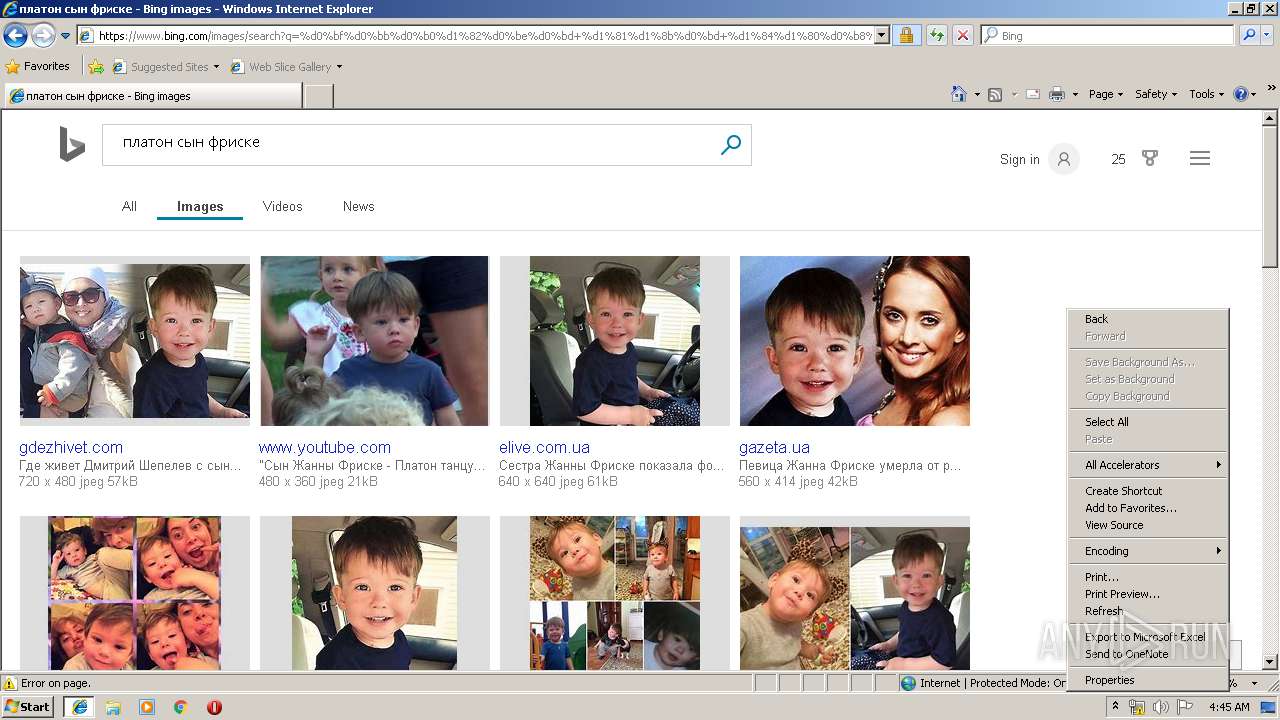1280x720 pixels.
Task: Click the rewards trophy icon
Action: [x=1150, y=158]
